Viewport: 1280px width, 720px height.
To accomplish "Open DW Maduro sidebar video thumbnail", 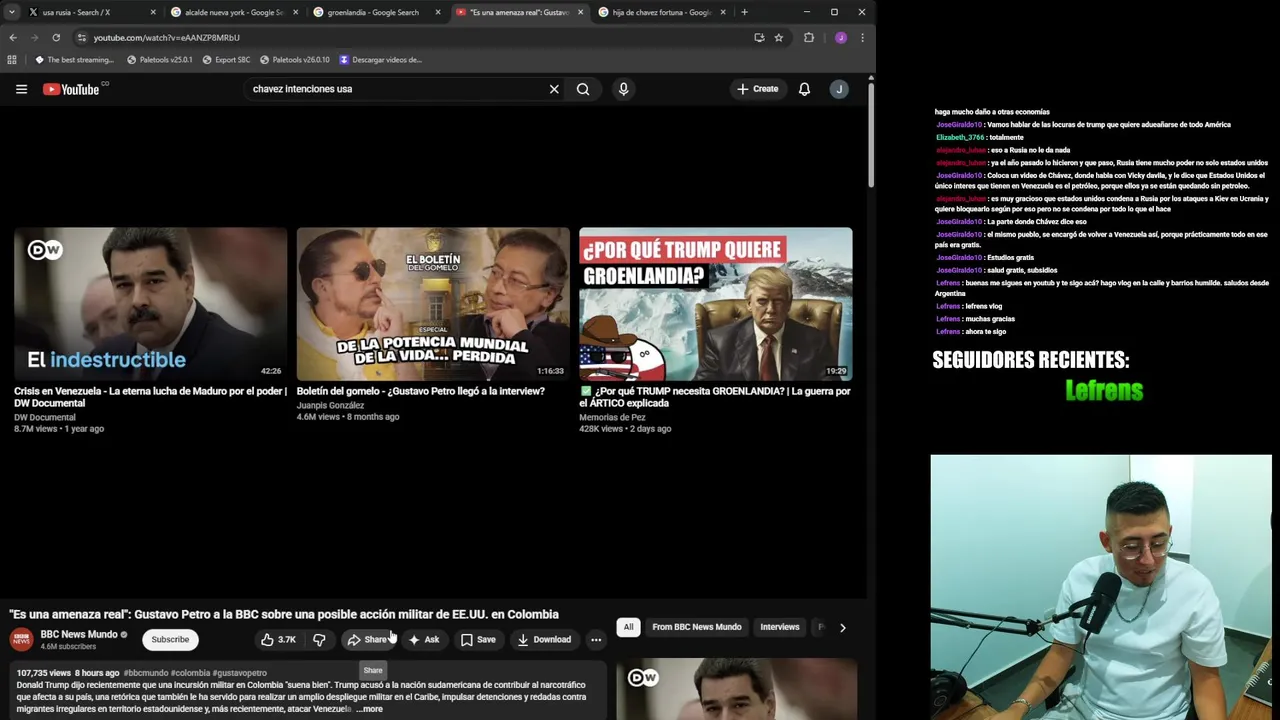I will [737, 689].
